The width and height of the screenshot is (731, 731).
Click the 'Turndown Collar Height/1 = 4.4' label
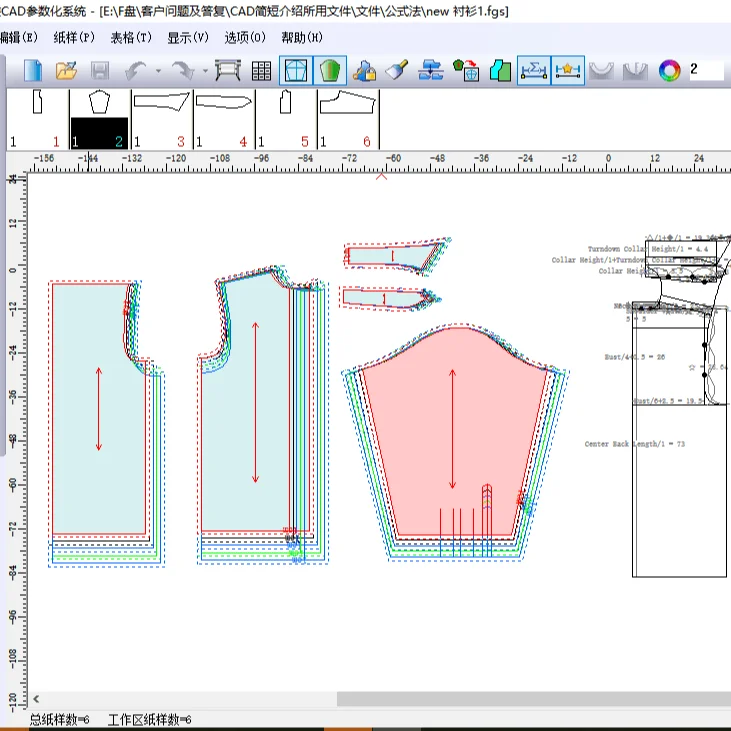(x=648, y=249)
